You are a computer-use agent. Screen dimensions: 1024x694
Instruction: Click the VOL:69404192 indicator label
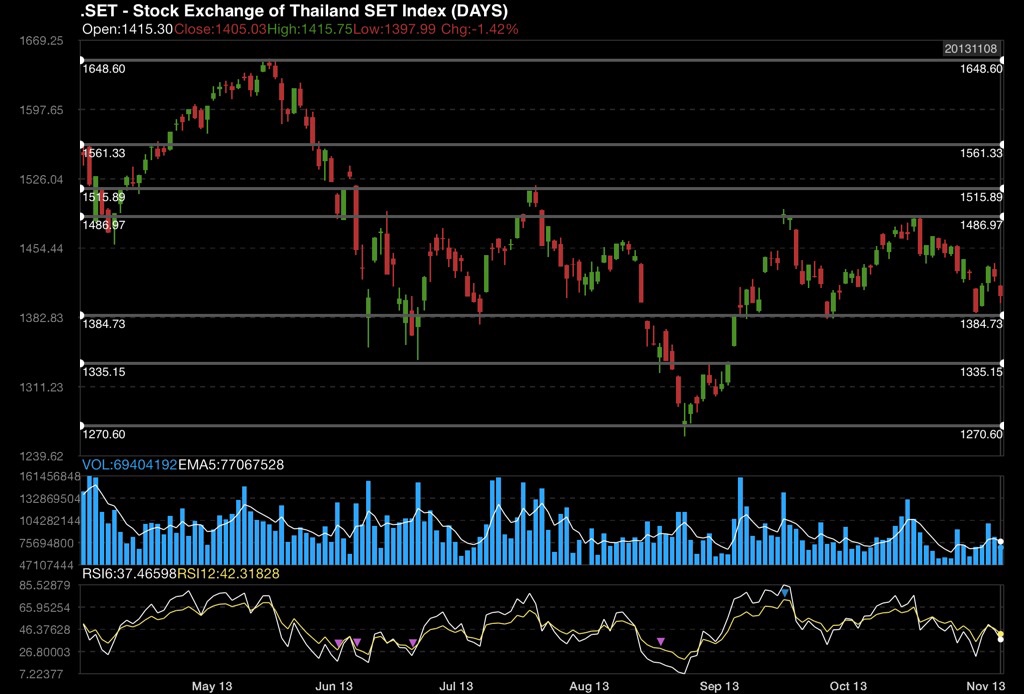coord(129,465)
